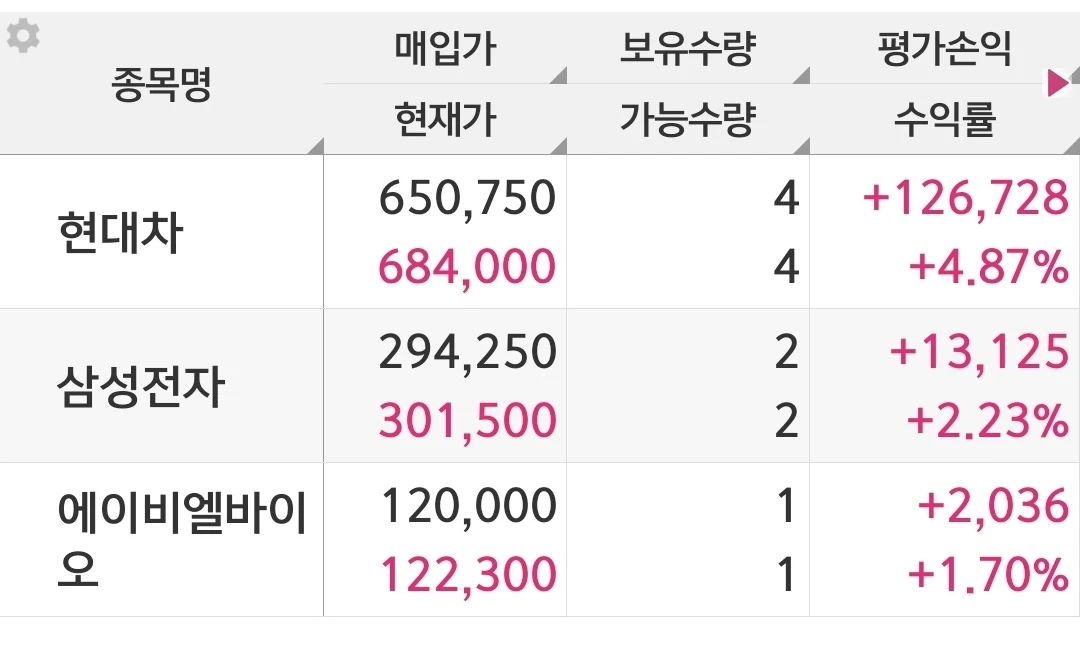Tap 에이비엘바이오 return rate +1.70%
The height and width of the screenshot is (658, 1080).
point(988,575)
